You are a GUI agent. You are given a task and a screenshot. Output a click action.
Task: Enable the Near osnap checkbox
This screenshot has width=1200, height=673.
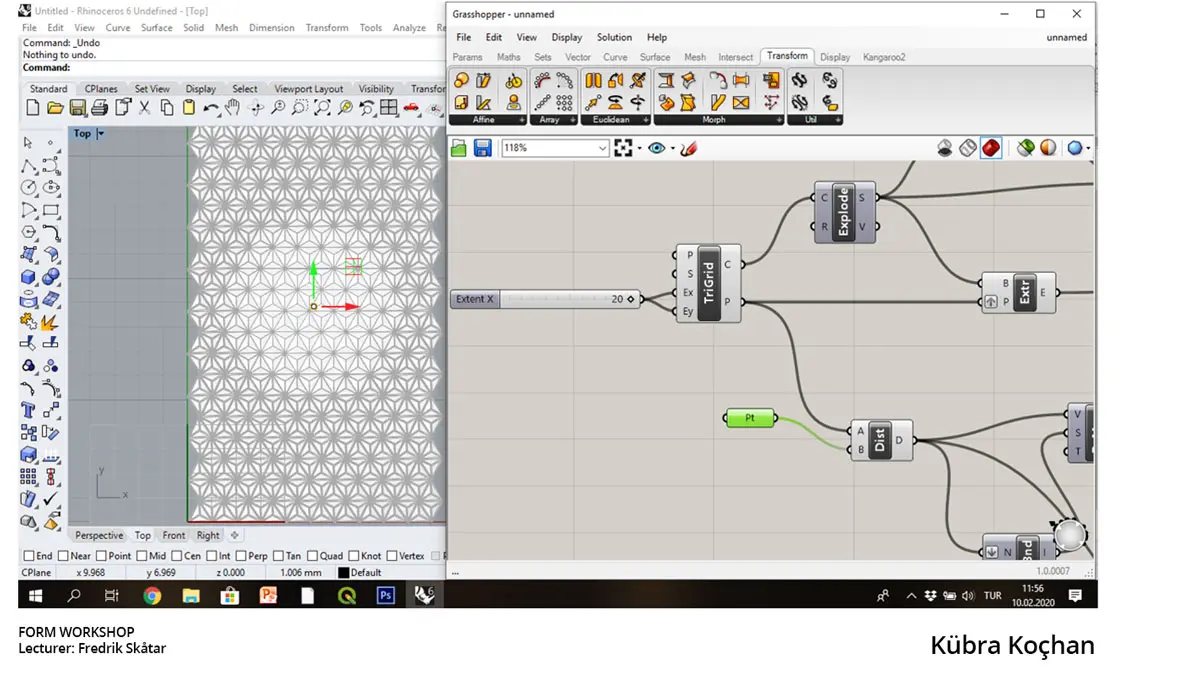tap(64, 556)
